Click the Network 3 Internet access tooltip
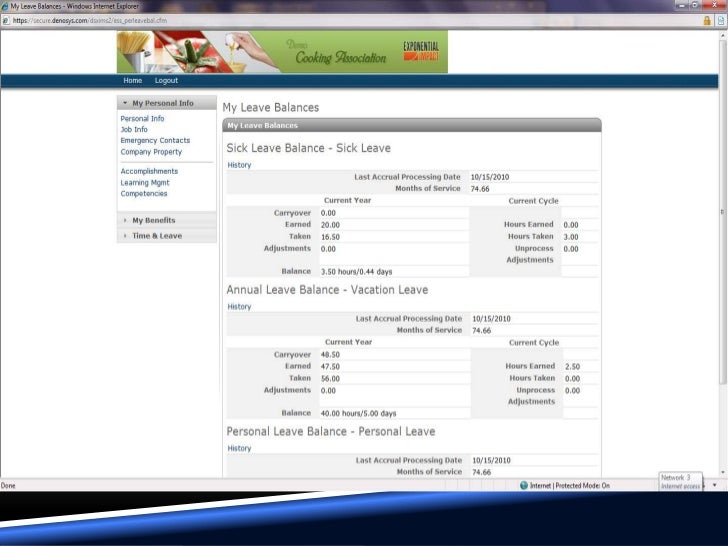The height and width of the screenshot is (546, 728). (681, 481)
